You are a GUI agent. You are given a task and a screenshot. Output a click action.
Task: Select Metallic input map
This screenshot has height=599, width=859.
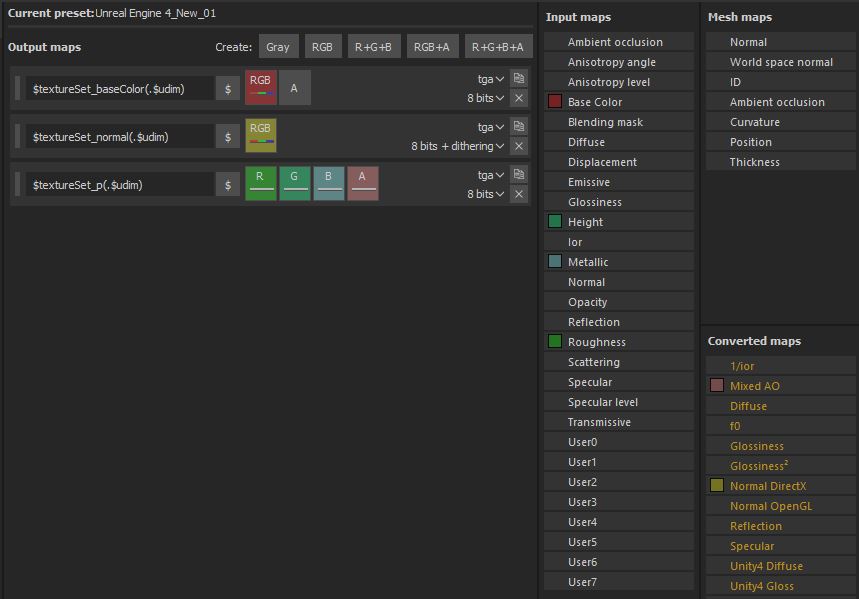(x=619, y=262)
